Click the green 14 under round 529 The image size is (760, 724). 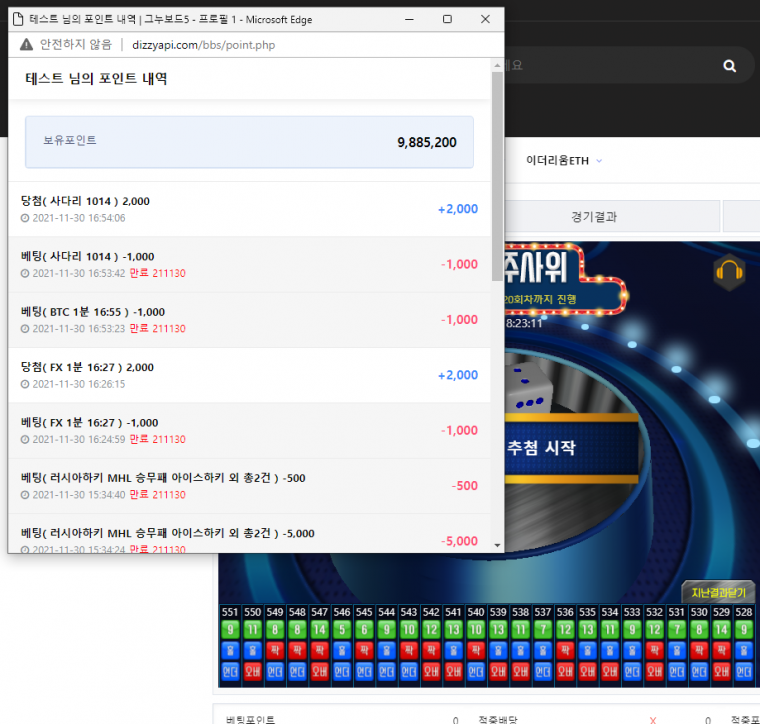click(721, 630)
